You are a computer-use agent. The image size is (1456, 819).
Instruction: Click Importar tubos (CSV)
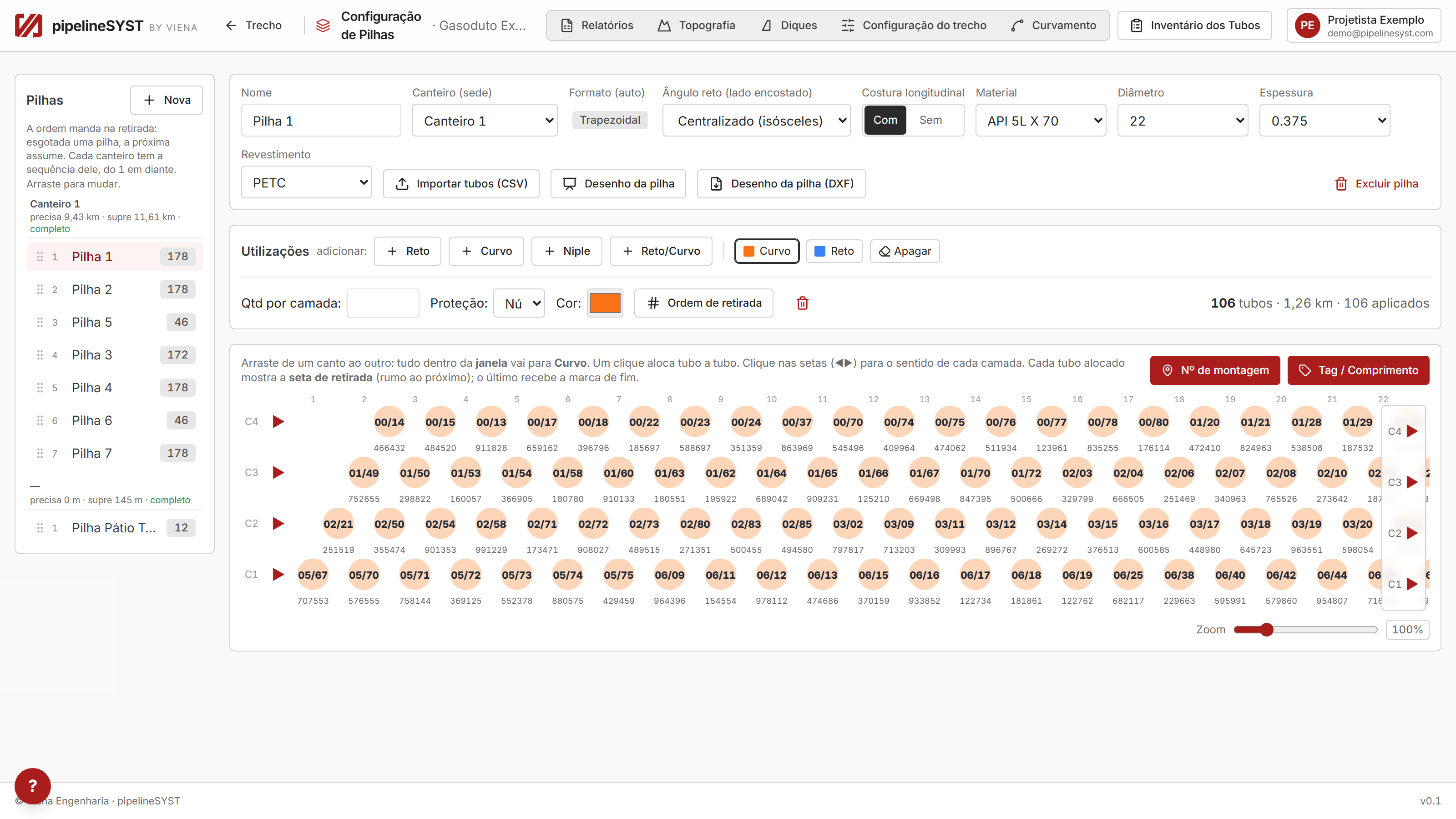461,184
